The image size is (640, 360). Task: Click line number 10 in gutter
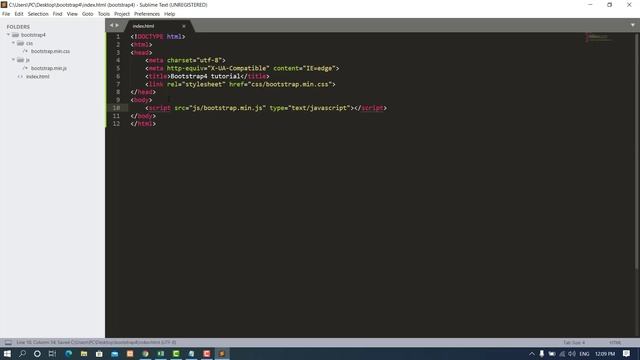pyautogui.click(x=116, y=108)
